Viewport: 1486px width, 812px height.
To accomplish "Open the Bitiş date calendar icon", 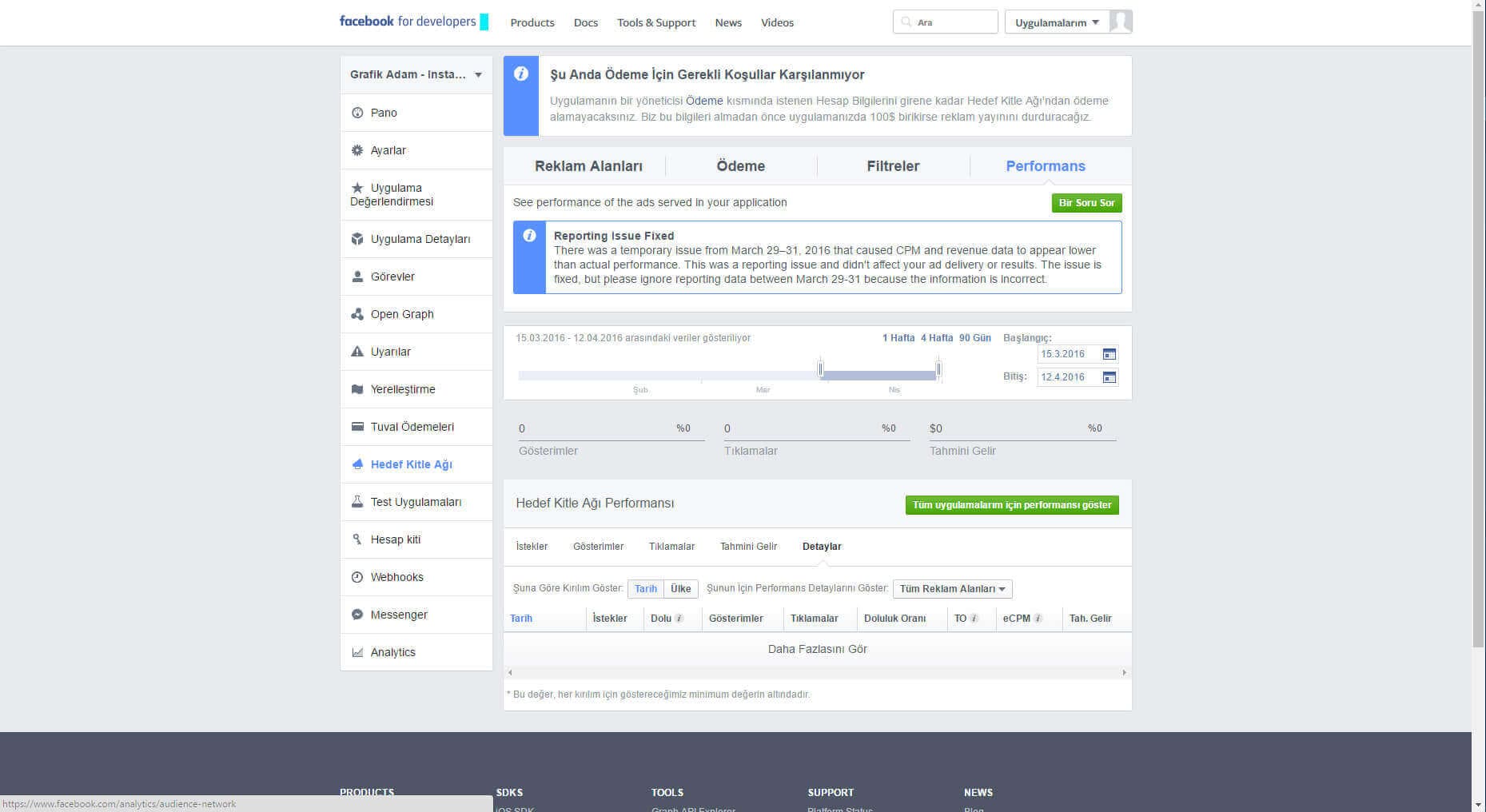I will coord(1109,377).
